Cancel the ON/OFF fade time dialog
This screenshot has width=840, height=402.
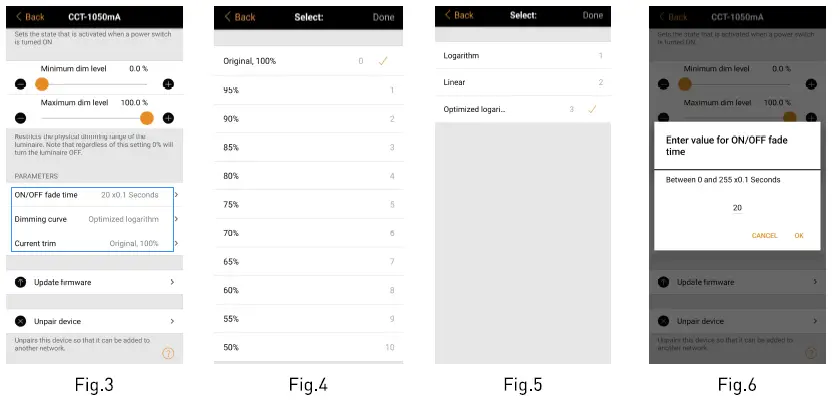(x=764, y=236)
